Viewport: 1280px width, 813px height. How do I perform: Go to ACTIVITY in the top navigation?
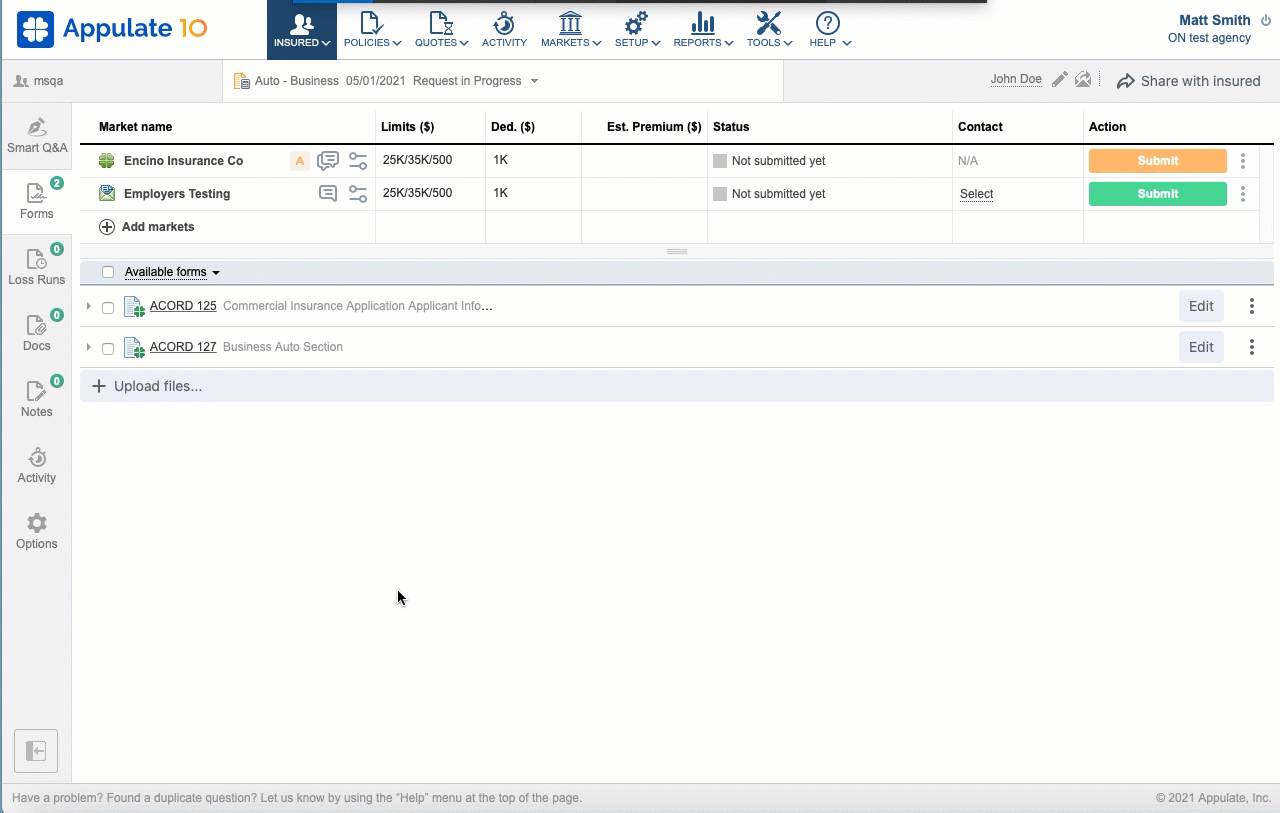pyautogui.click(x=504, y=30)
